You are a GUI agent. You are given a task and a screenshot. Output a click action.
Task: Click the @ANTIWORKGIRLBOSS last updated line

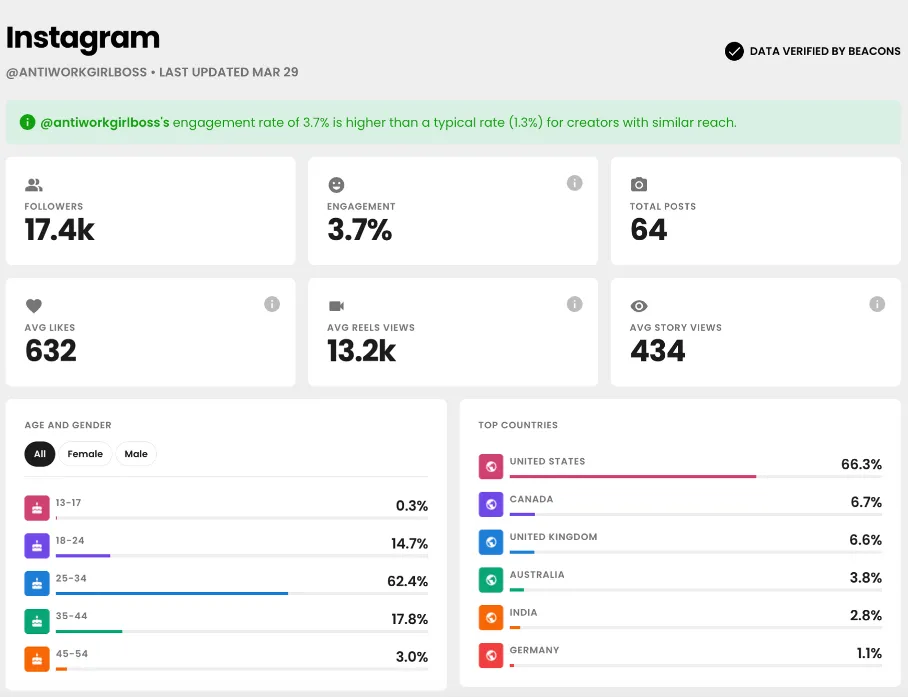click(x=152, y=72)
